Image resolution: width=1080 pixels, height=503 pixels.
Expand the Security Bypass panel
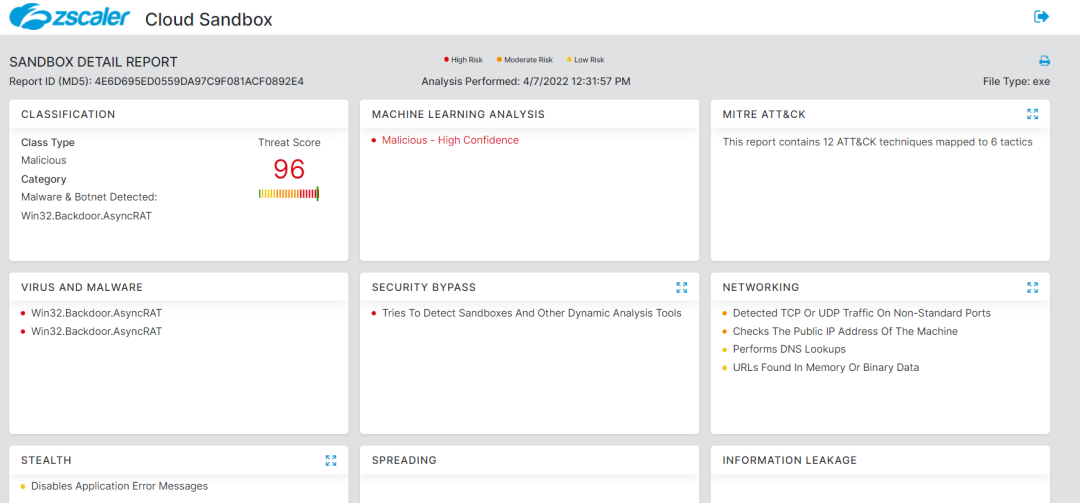681,287
